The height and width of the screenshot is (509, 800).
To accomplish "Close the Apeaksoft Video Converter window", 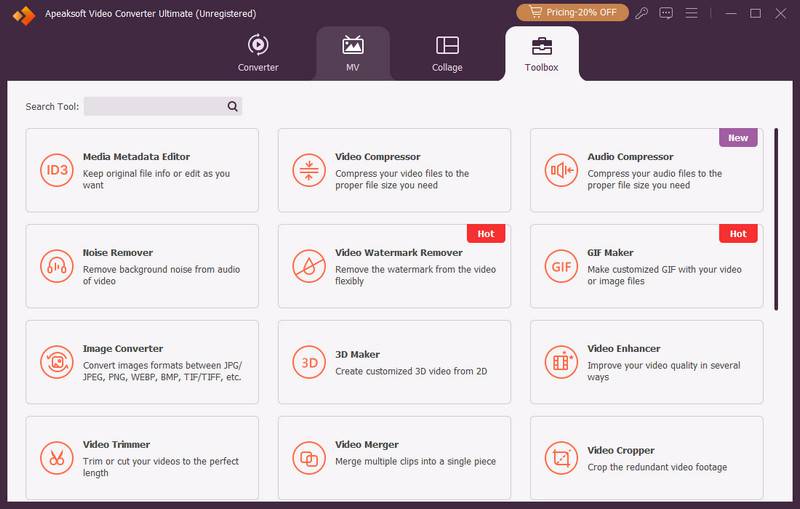I will pos(780,13).
